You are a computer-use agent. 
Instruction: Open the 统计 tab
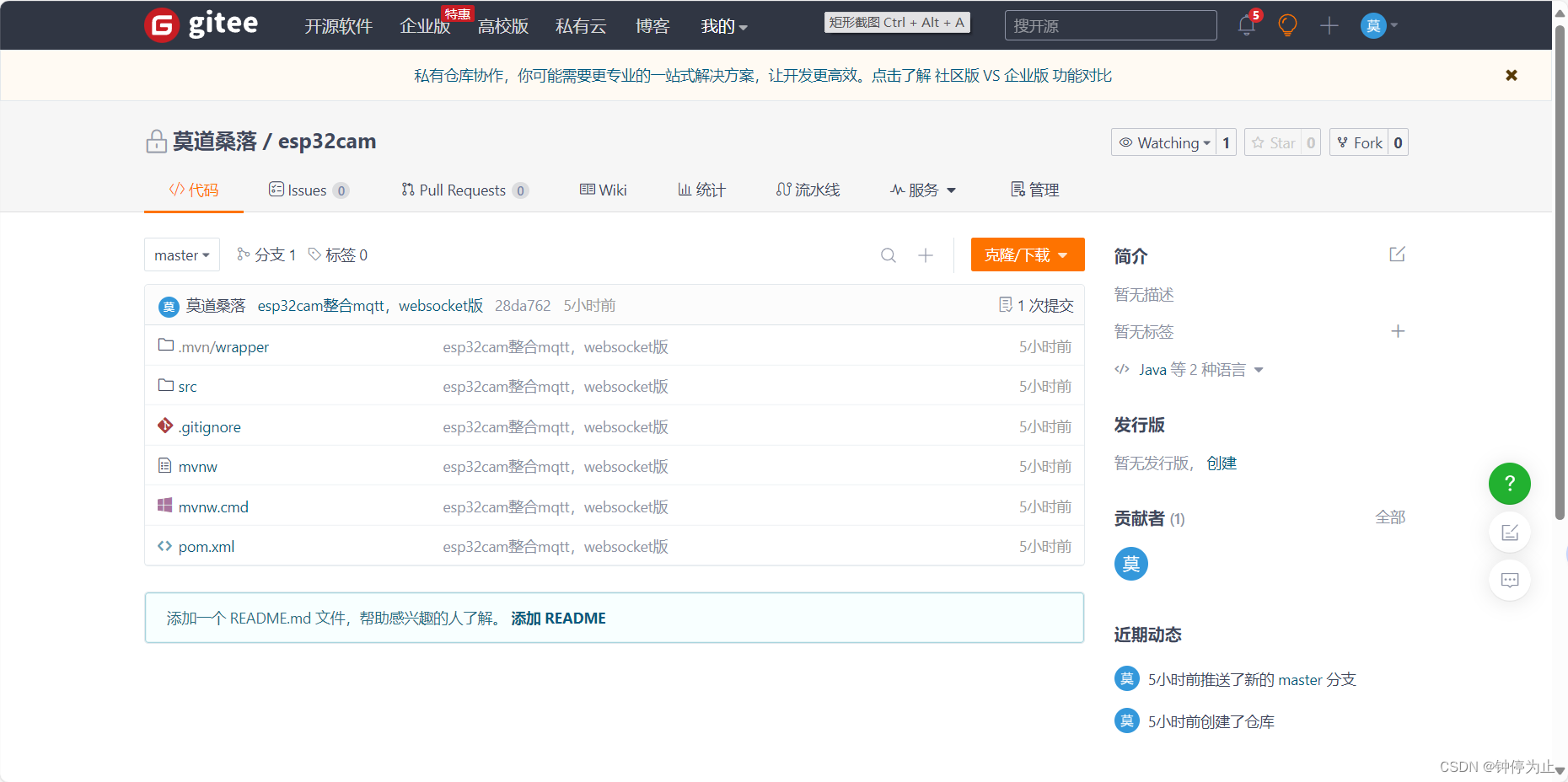point(701,190)
